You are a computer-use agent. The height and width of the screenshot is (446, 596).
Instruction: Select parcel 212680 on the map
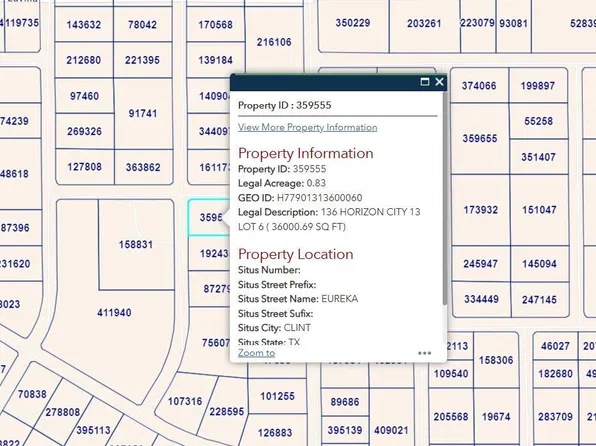(84, 60)
